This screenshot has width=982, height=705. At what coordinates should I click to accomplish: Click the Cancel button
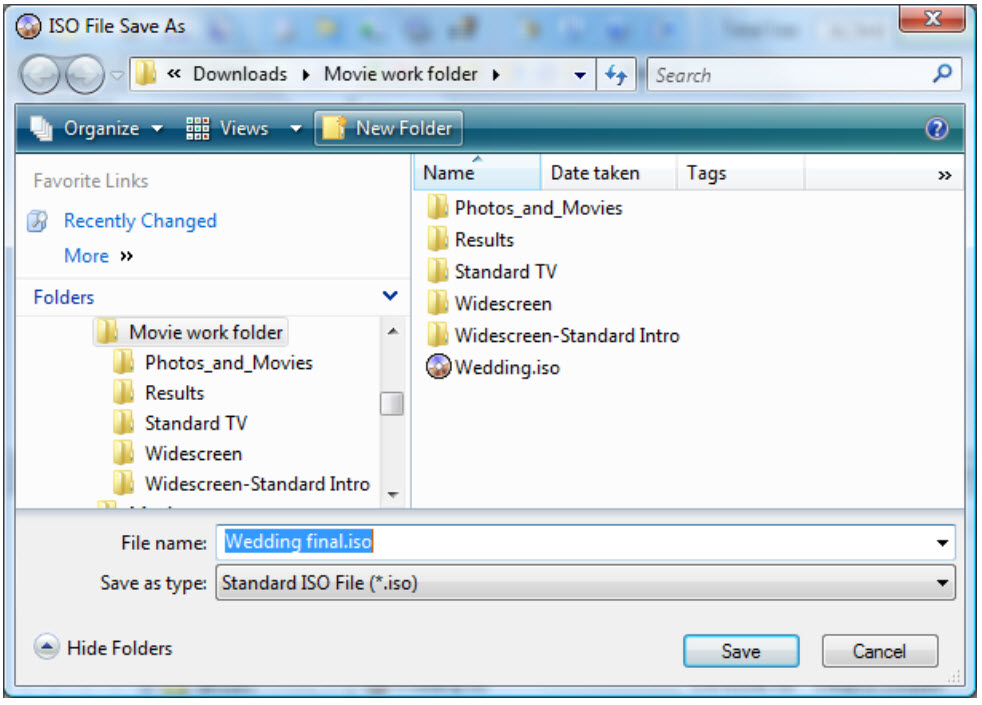879,651
